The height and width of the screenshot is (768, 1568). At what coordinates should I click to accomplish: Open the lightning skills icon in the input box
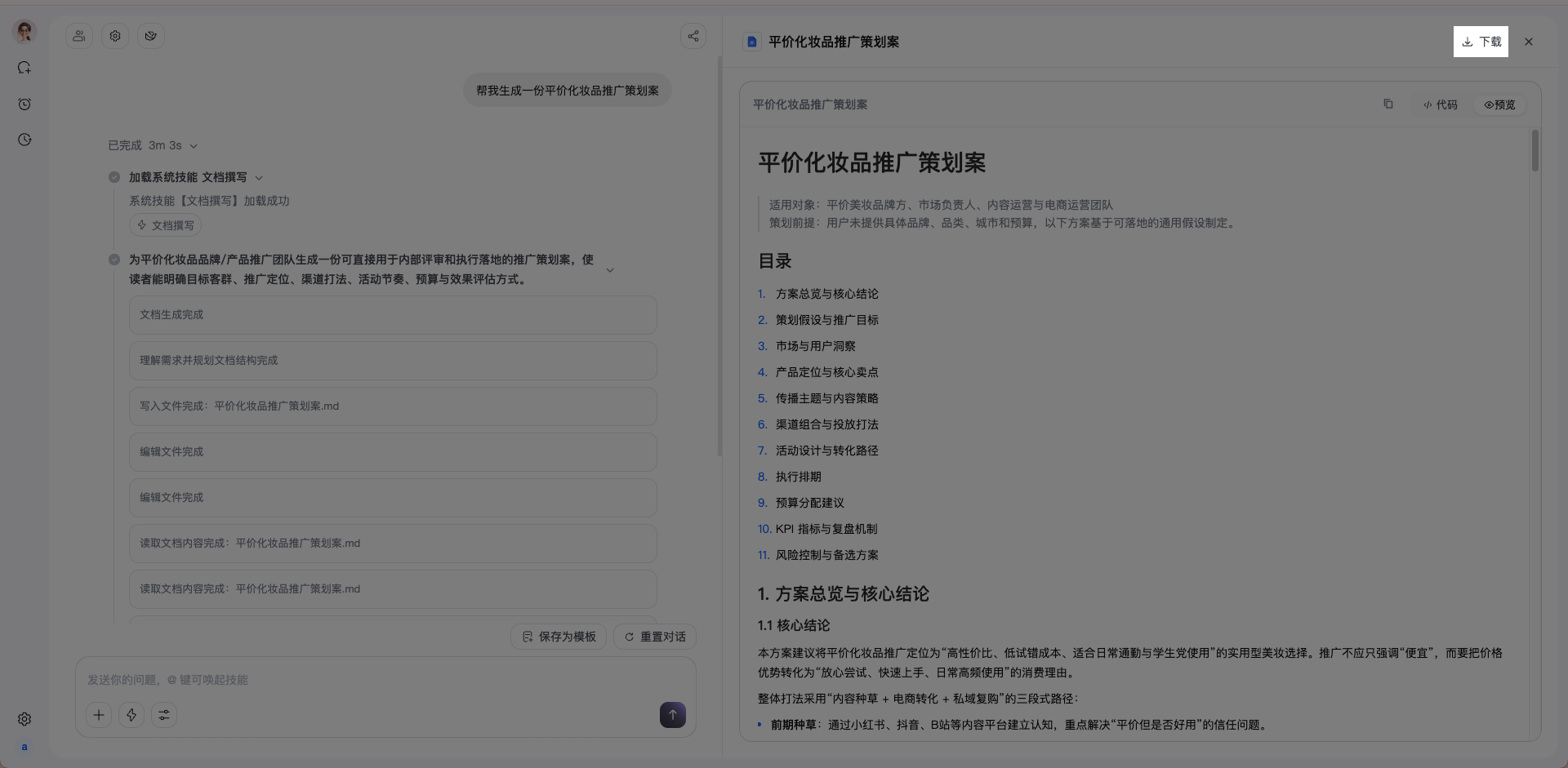(x=131, y=715)
